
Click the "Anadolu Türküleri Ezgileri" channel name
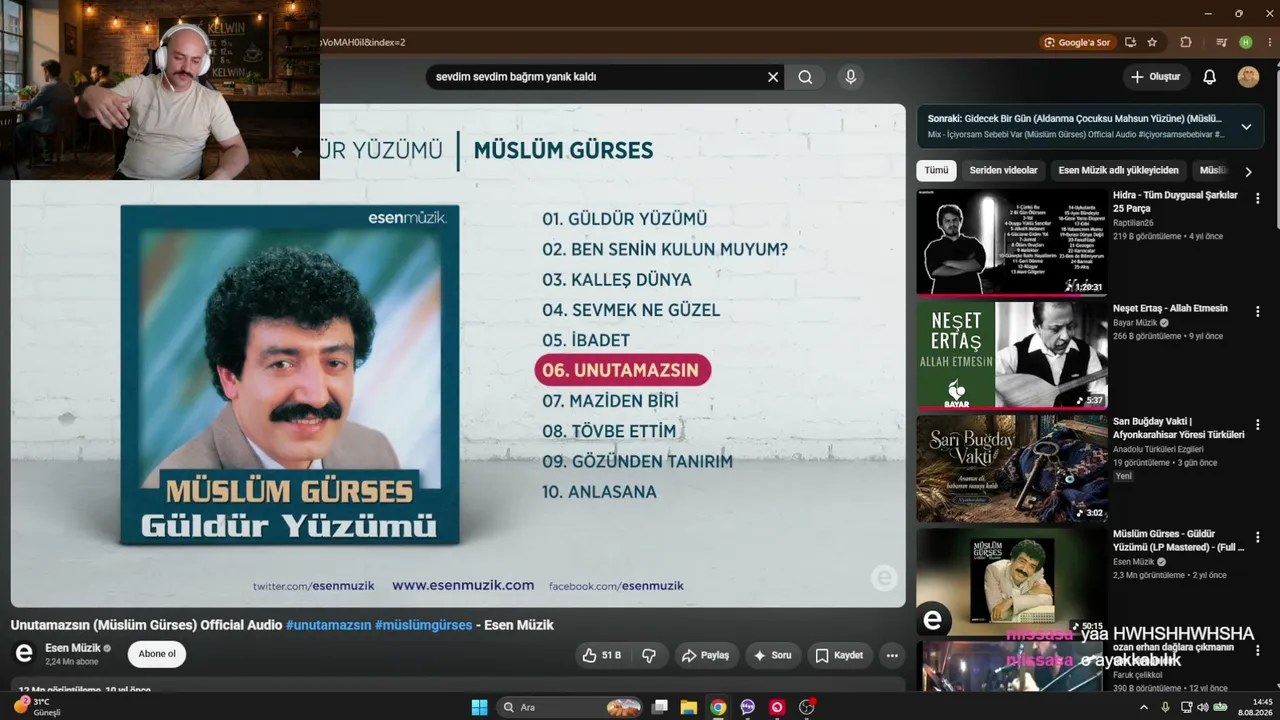pyautogui.click(x=1158, y=449)
